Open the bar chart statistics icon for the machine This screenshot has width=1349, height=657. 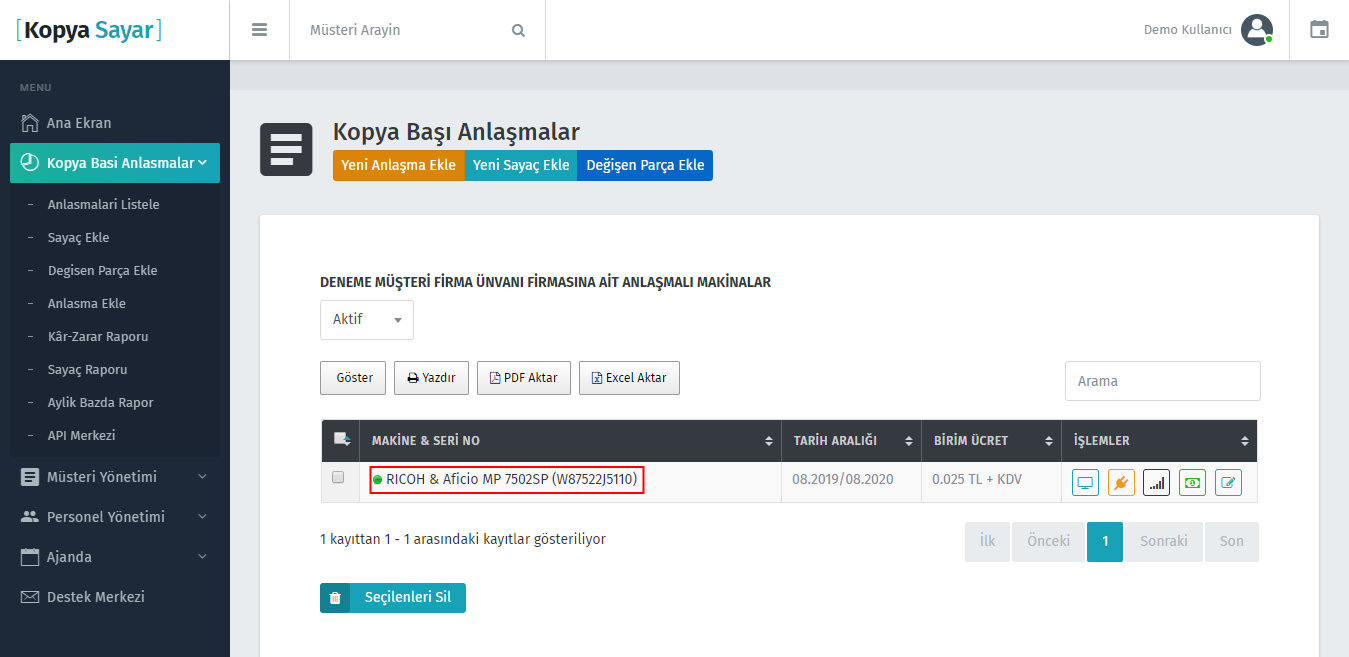click(1156, 482)
